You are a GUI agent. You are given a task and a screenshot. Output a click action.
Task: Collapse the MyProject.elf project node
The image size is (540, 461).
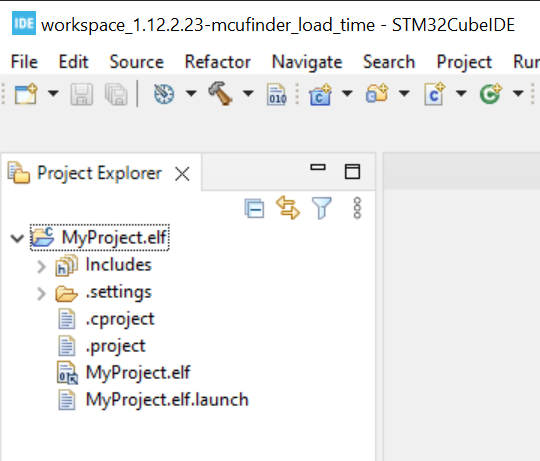tap(17, 238)
